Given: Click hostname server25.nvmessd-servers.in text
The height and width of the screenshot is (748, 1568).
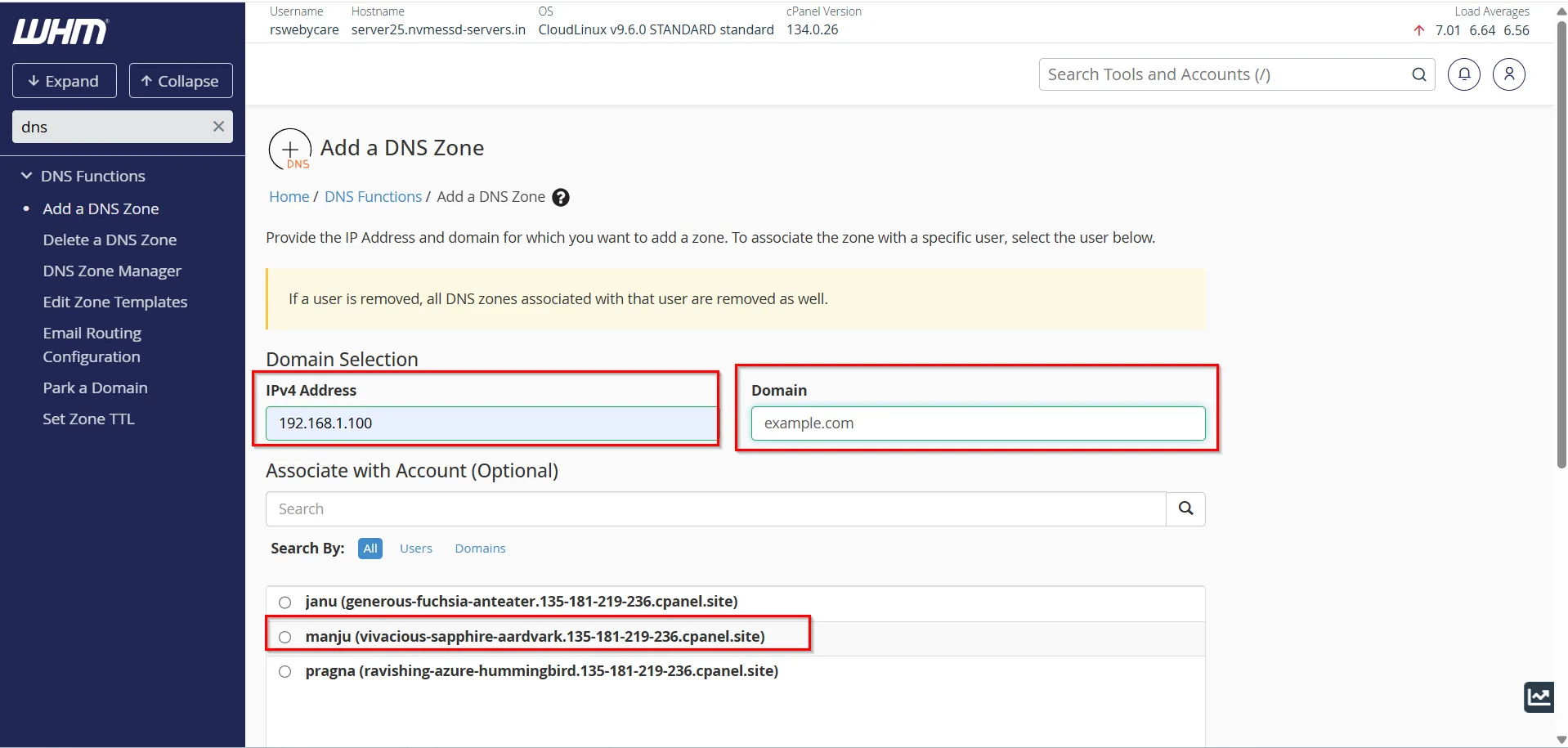Looking at the screenshot, I should click(x=438, y=30).
